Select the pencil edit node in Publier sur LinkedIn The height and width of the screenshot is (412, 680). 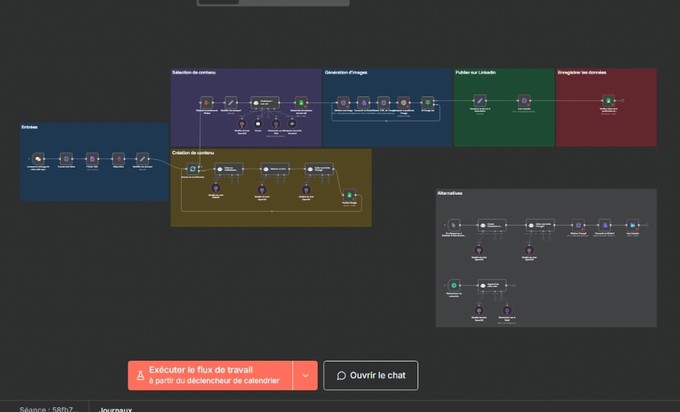pyautogui.click(x=480, y=101)
